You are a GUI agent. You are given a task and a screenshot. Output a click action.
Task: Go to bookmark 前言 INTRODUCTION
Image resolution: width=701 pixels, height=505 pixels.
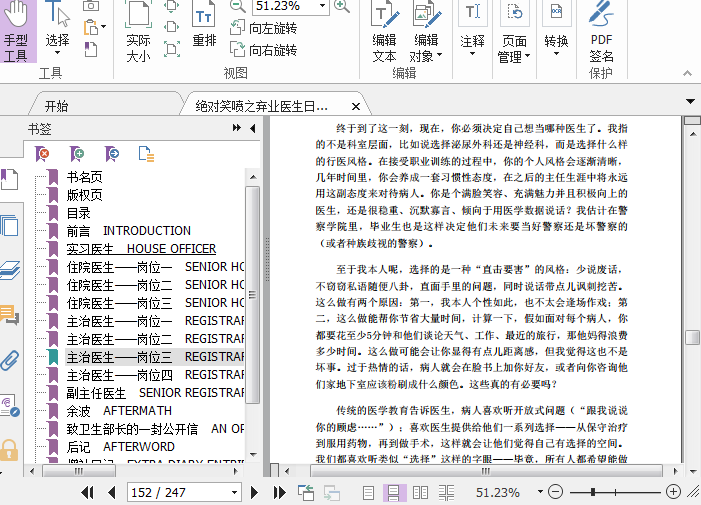click(129, 231)
